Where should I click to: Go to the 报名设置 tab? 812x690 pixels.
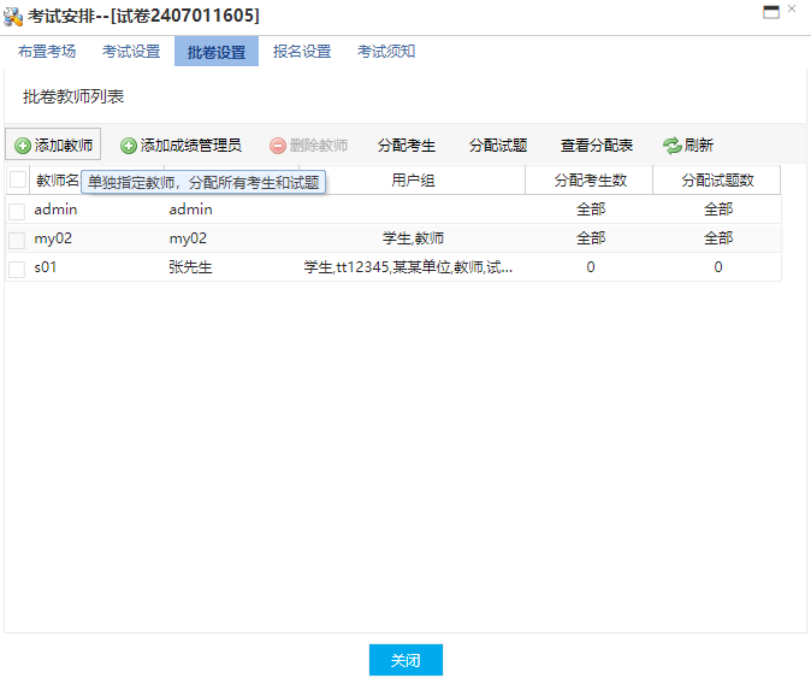(x=302, y=52)
